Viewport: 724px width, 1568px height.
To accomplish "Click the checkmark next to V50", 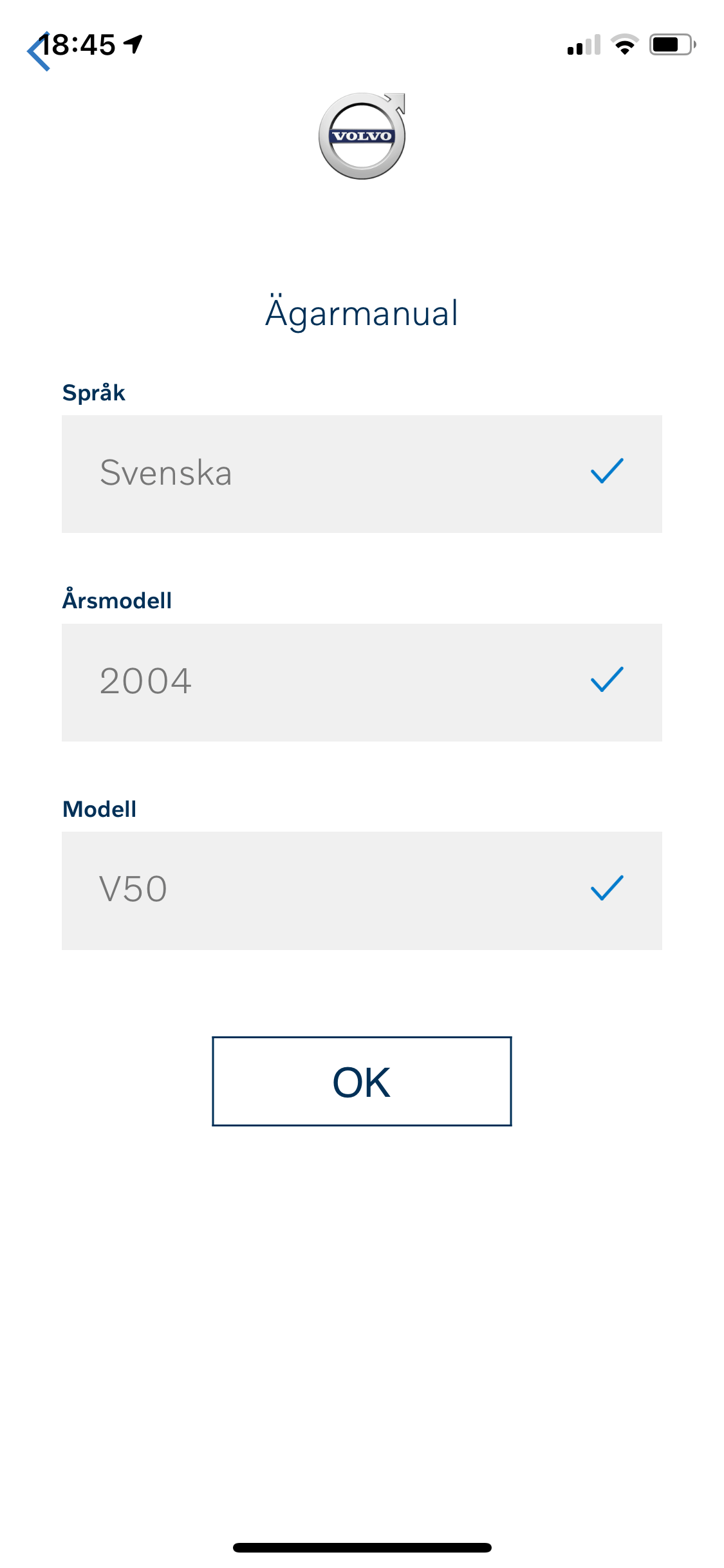I will tap(607, 888).
